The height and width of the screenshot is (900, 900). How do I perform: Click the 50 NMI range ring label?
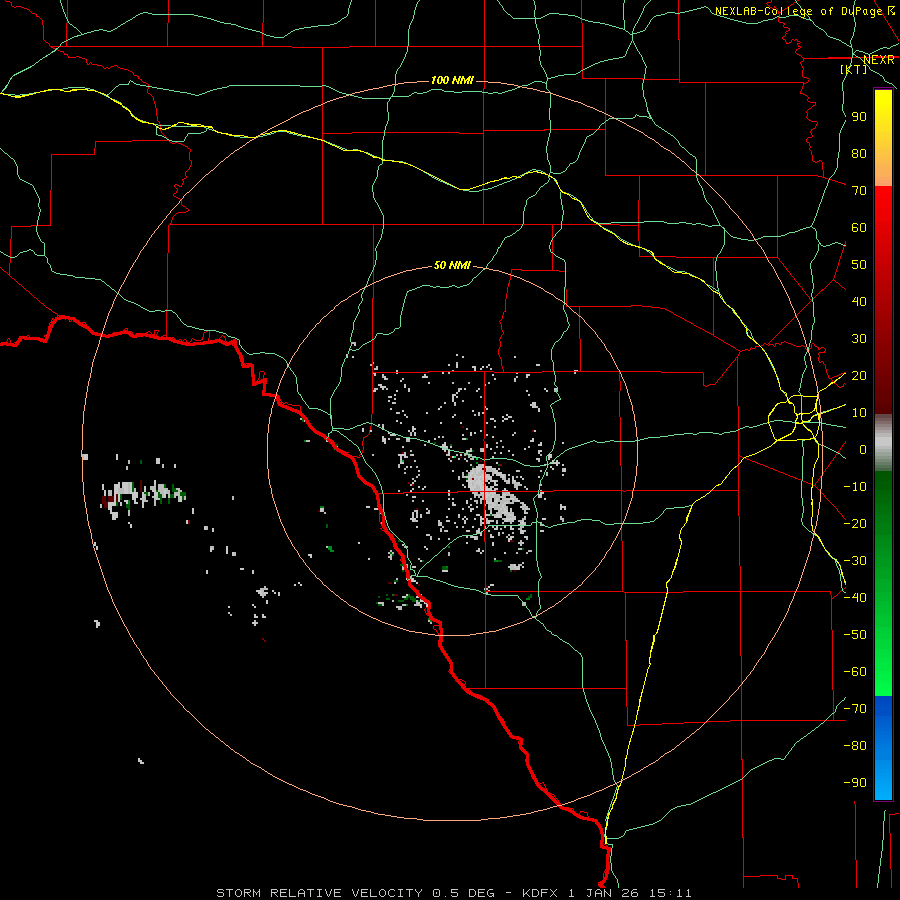[x=452, y=265]
